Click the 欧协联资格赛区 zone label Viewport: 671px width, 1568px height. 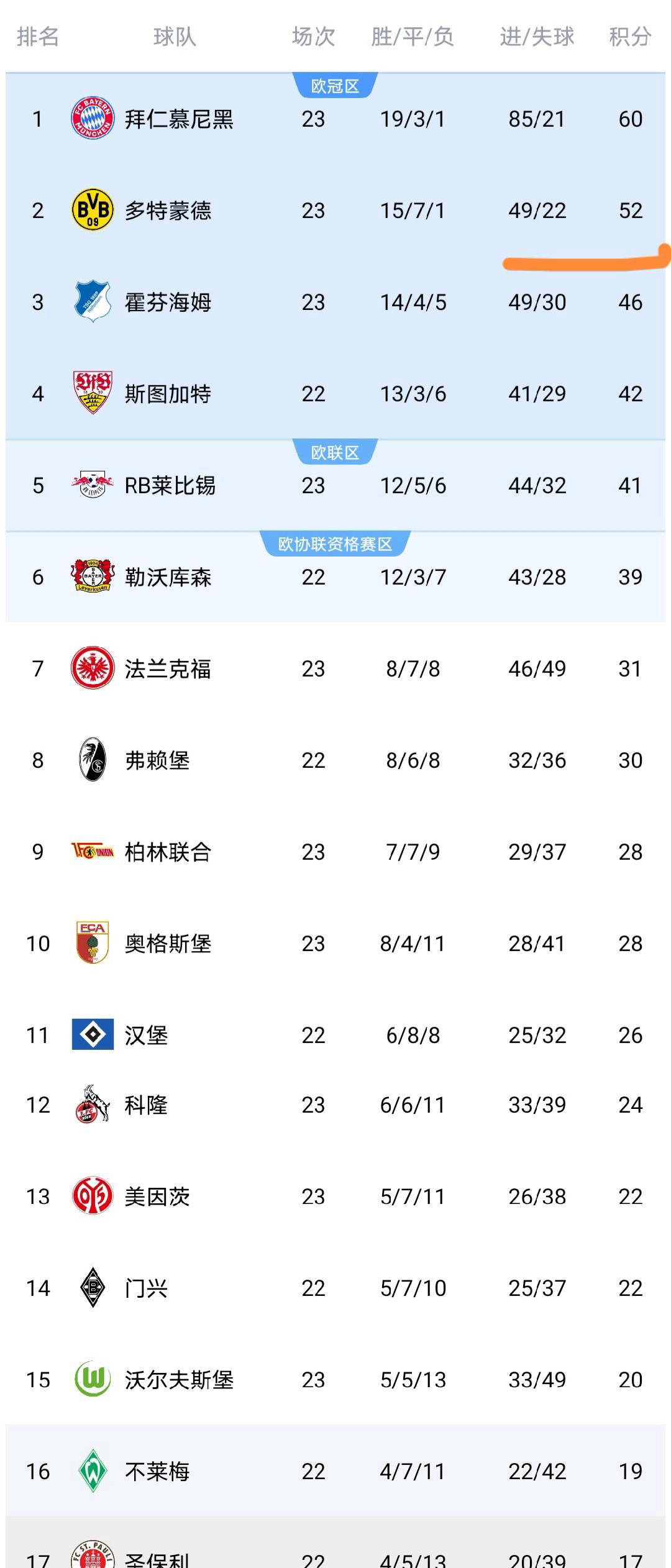[335, 544]
